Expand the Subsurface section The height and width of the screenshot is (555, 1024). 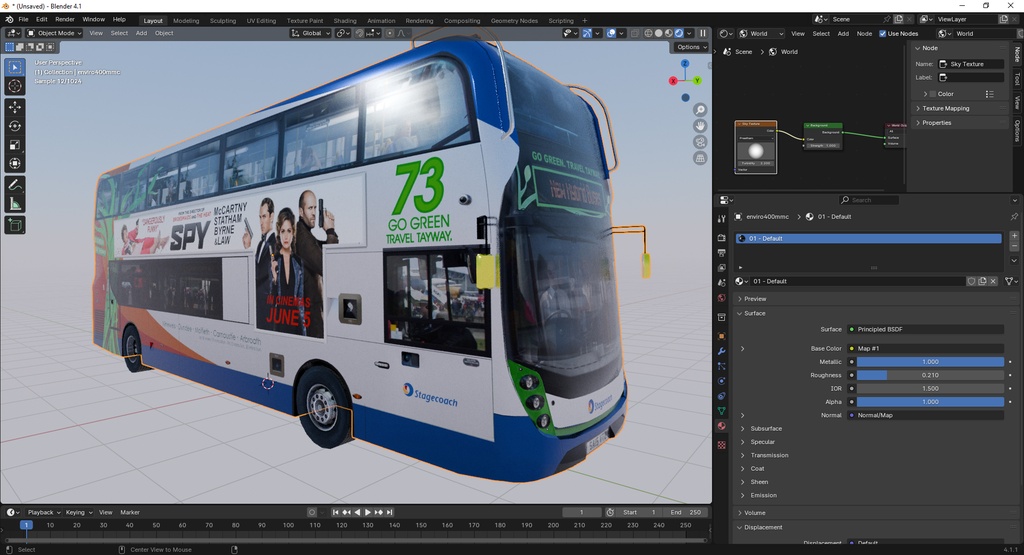(765, 429)
